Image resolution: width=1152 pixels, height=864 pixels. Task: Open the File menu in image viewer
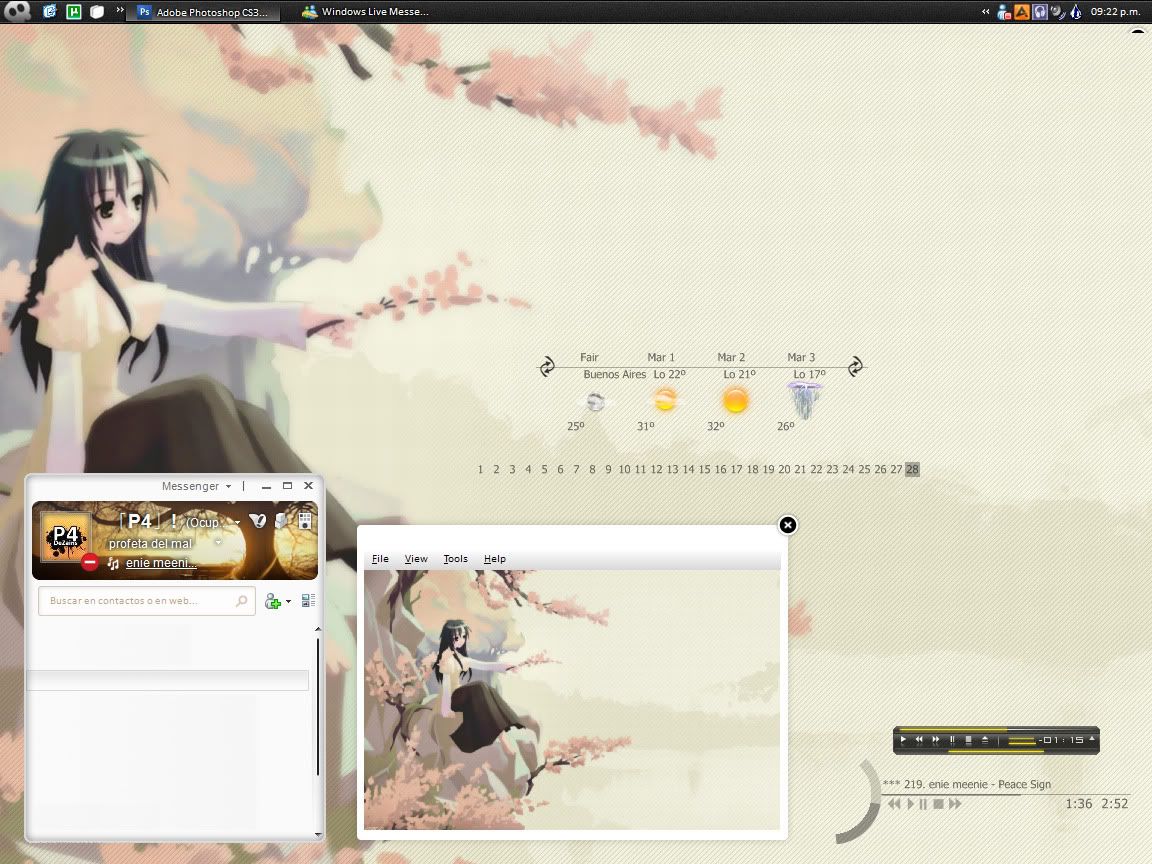pyautogui.click(x=380, y=558)
